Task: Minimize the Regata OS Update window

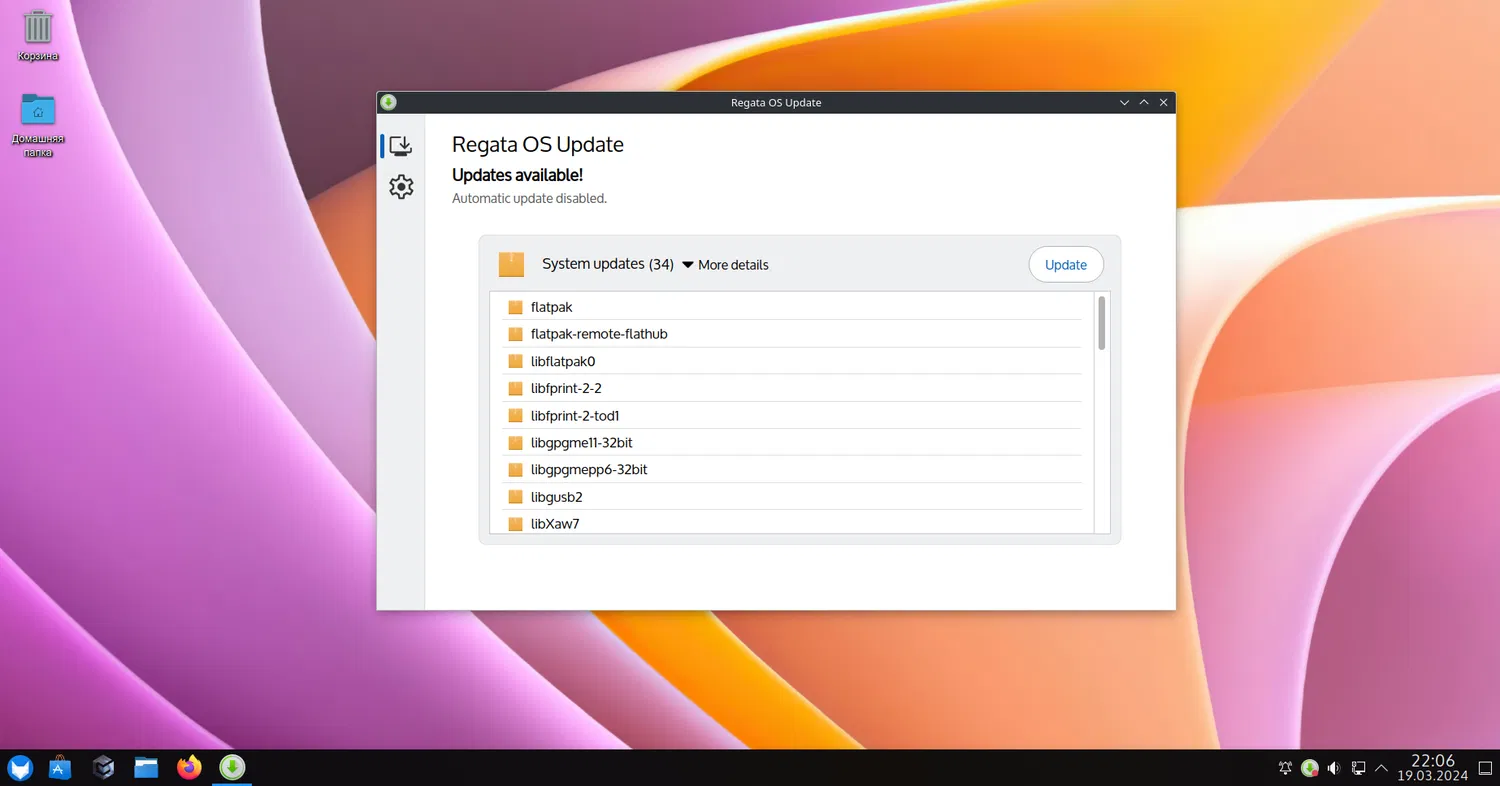Action: click(x=1125, y=102)
